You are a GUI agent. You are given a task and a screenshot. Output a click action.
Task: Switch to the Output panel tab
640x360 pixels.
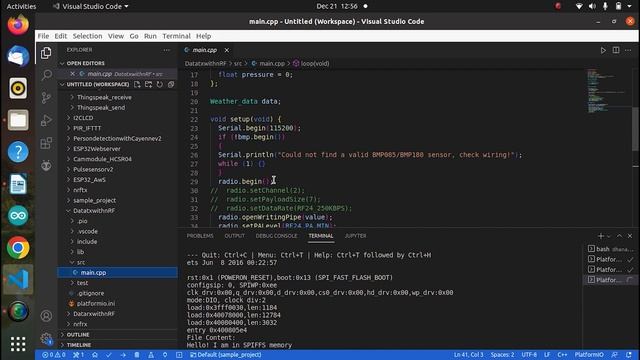tap(235, 236)
